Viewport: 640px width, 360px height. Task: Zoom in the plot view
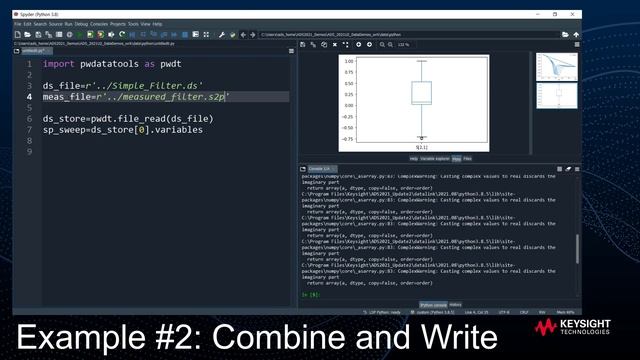(x=391, y=44)
